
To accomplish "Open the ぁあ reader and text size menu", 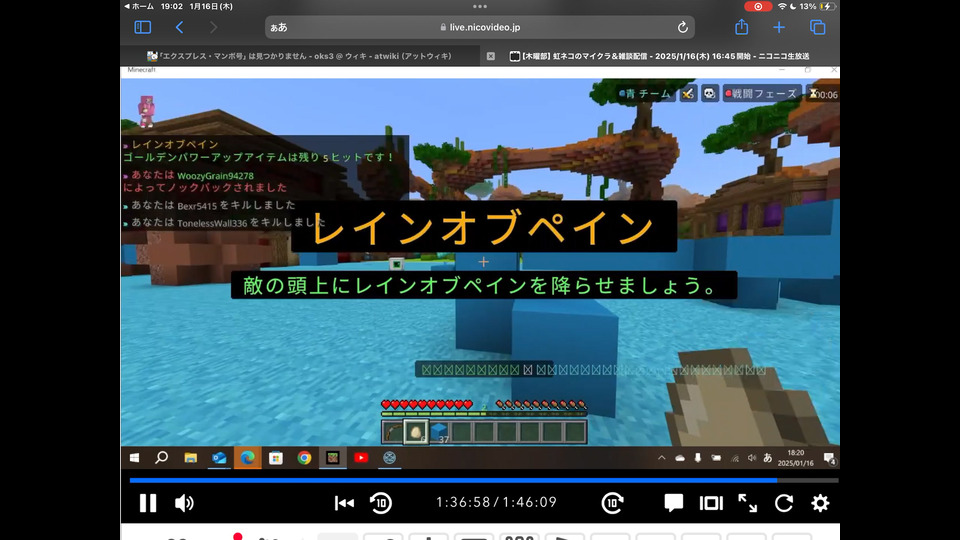I will (279, 27).
